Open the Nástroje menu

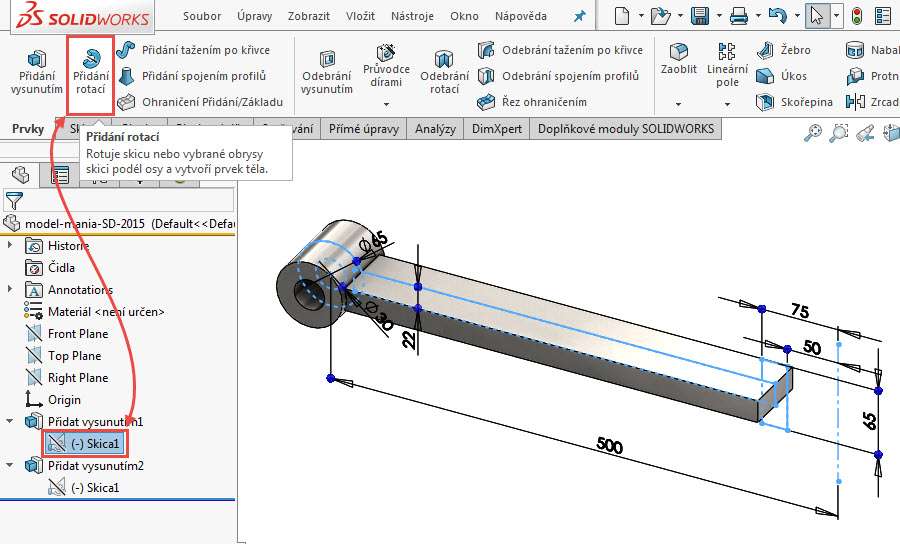tap(414, 17)
